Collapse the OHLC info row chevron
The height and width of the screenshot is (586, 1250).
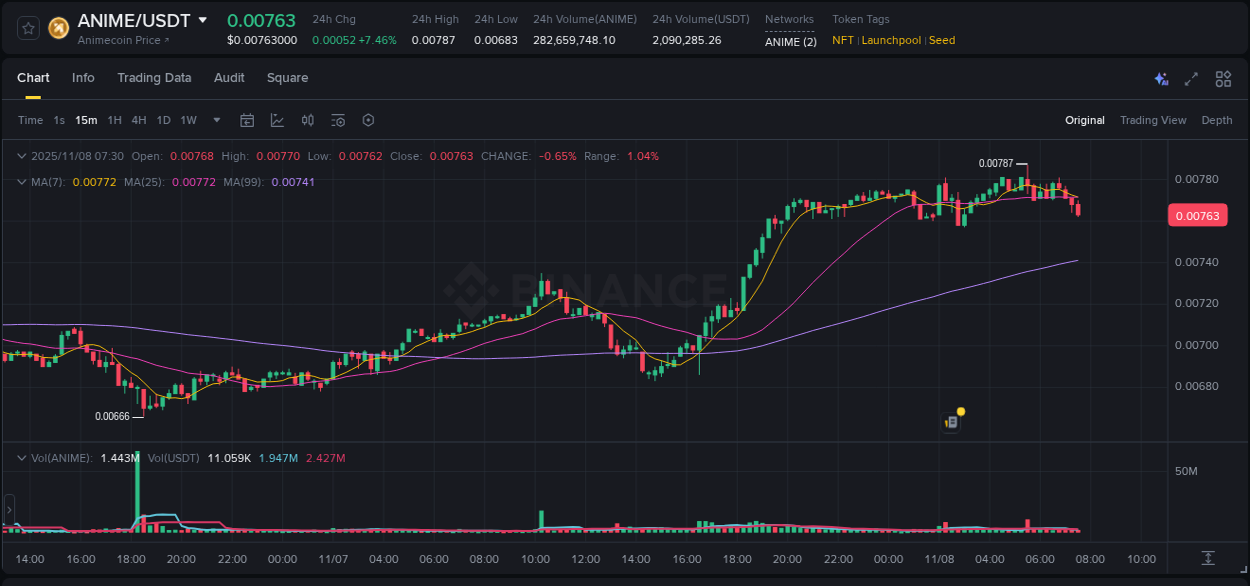click(21, 155)
